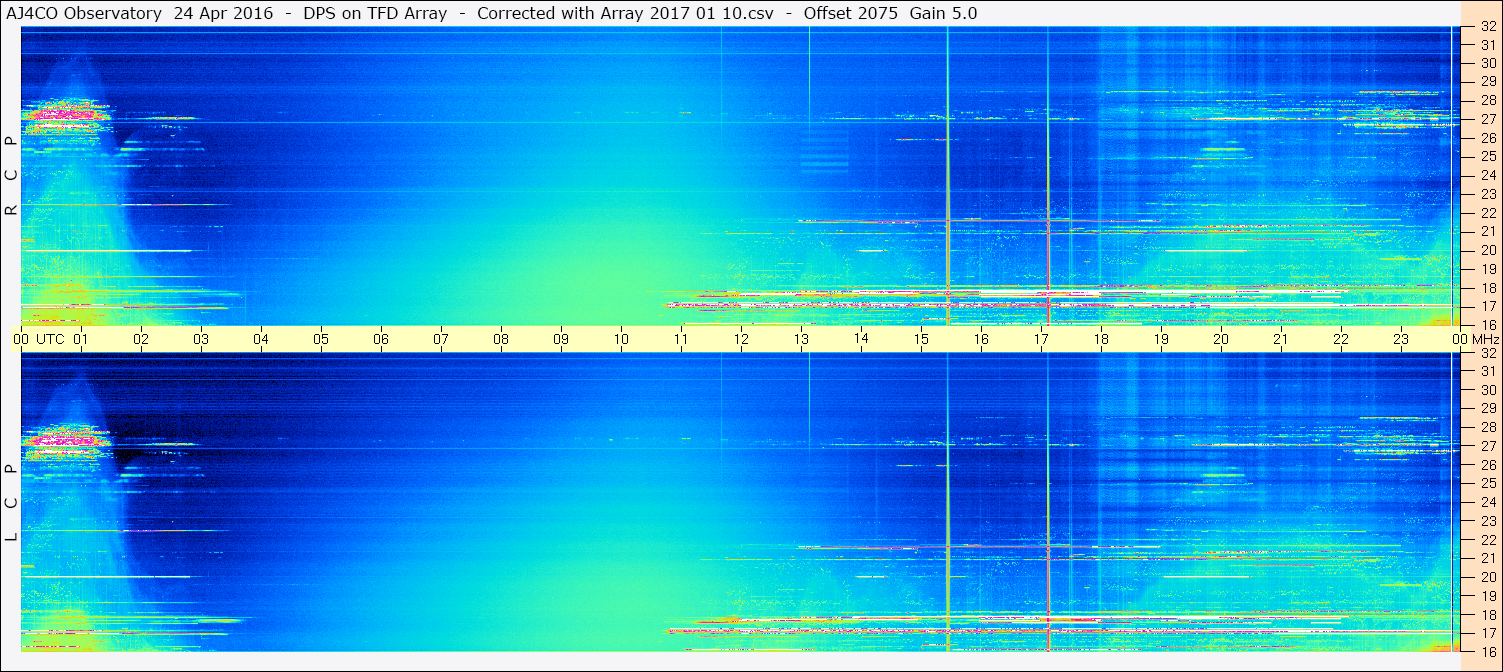This screenshot has width=1503, height=672.
Task: Click the 30 MHz tick of the RCP panel
Action: pos(1487,63)
